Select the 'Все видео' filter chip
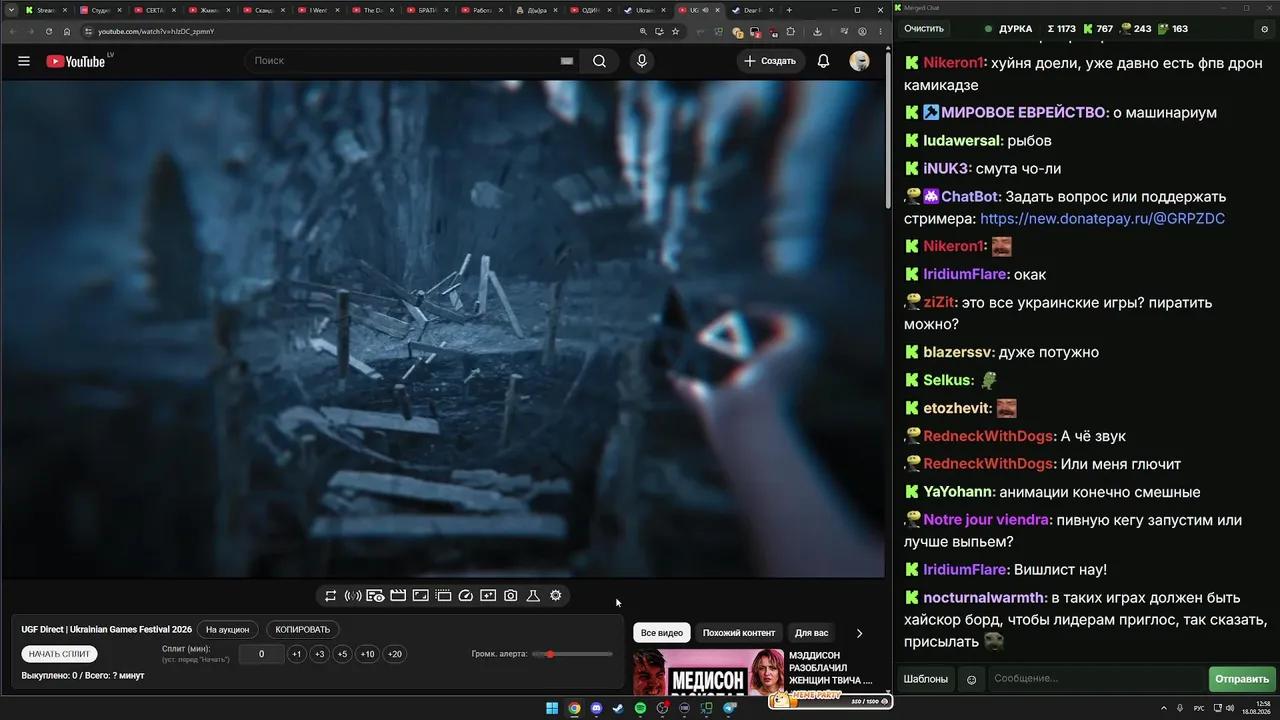 (662, 633)
